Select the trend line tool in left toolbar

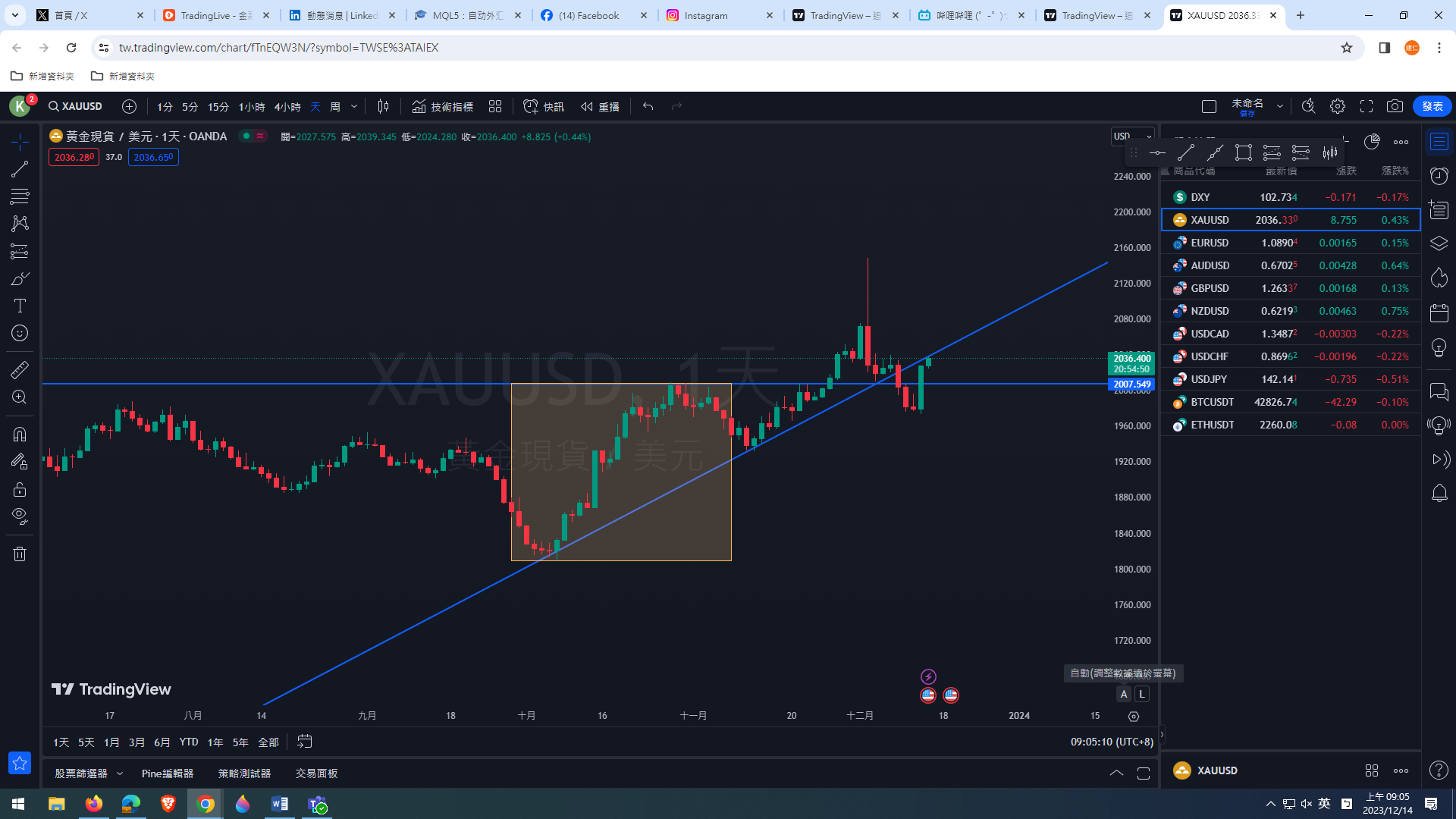coord(20,169)
